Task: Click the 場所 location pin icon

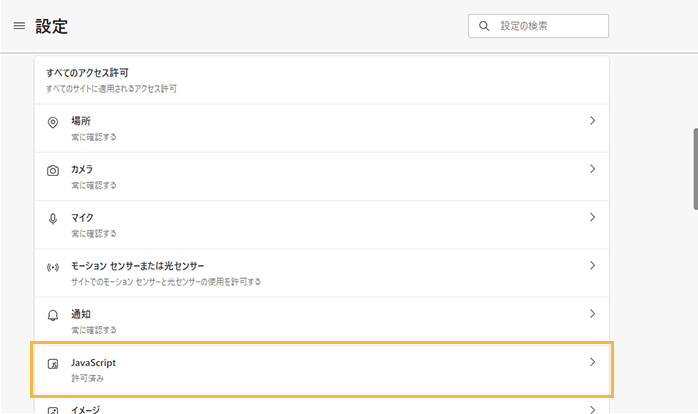Action: [53, 122]
